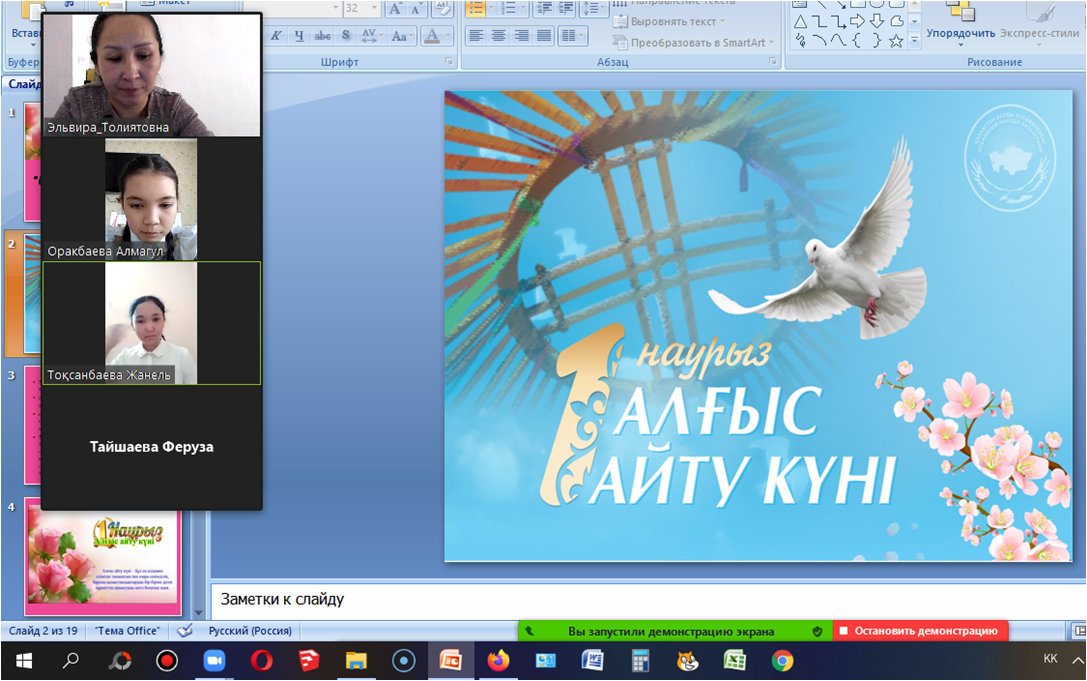This screenshot has height=681, width=1087.
Task: Launch Firefox from the taskbar
Action: [498, 661]
